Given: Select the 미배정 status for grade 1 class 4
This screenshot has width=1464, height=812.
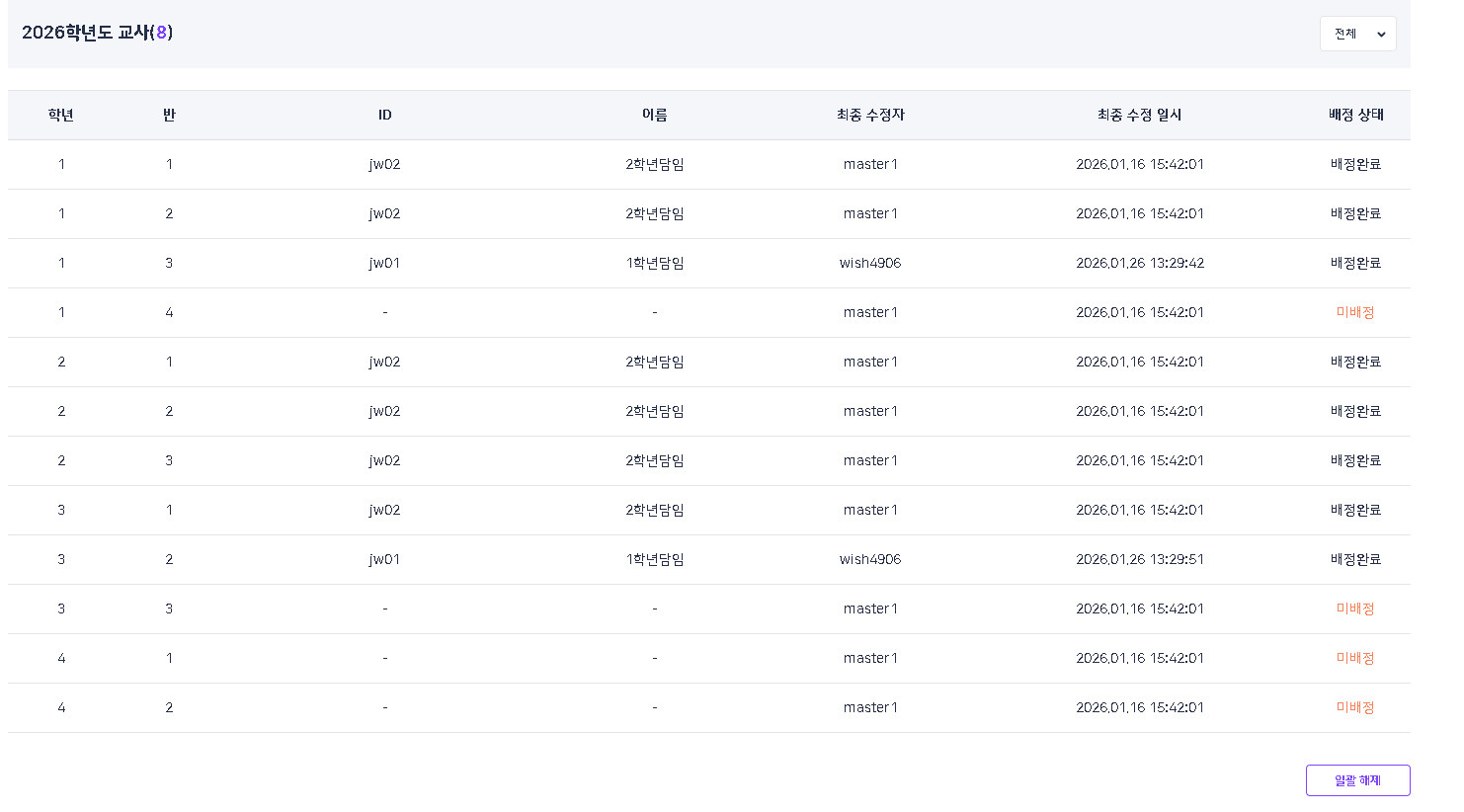Looking at the screenshot, I should pos(1355,312).
